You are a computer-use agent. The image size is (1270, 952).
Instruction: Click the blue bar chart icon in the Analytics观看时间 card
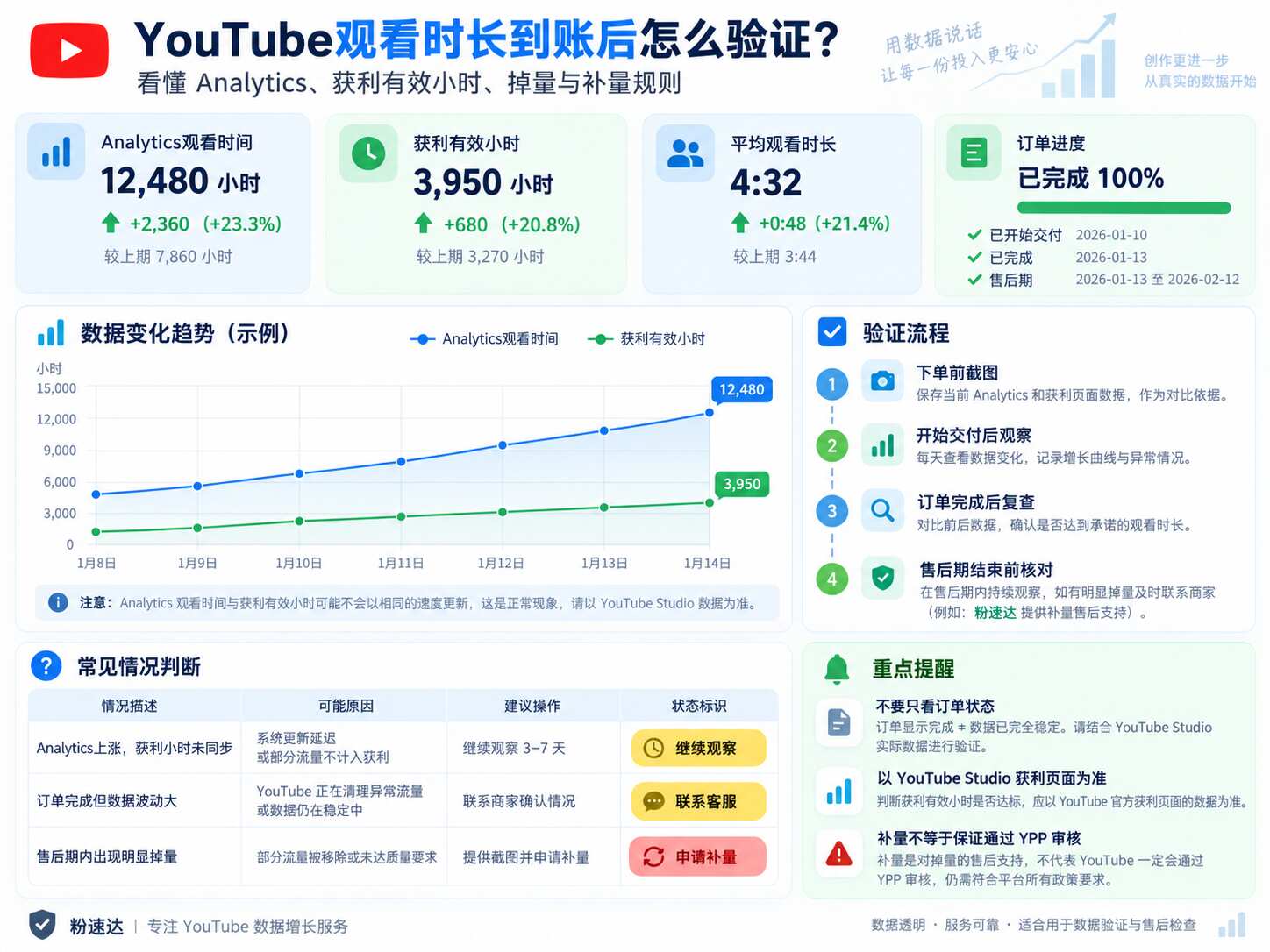[56, 152]
